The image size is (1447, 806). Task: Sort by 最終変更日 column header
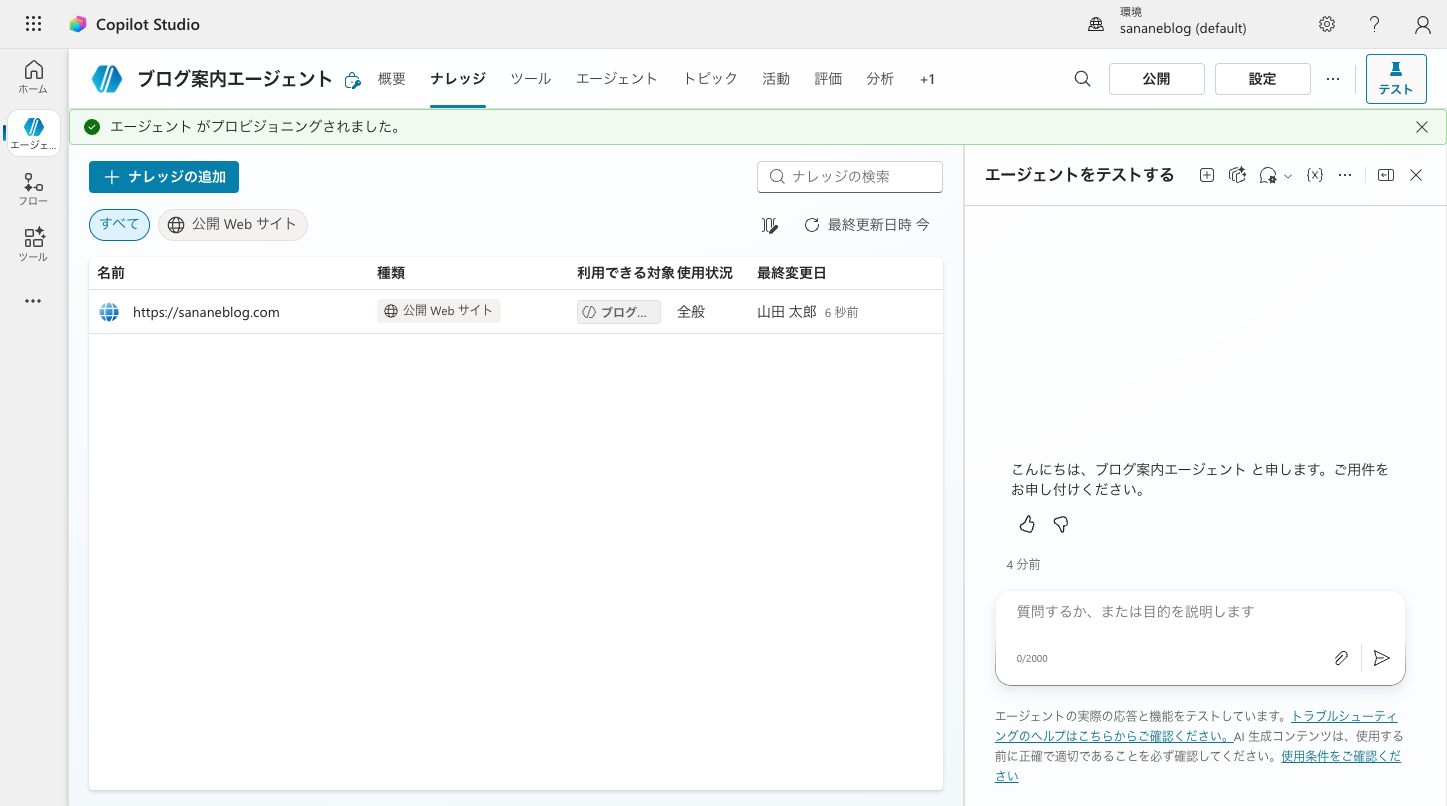click(792, 273)
